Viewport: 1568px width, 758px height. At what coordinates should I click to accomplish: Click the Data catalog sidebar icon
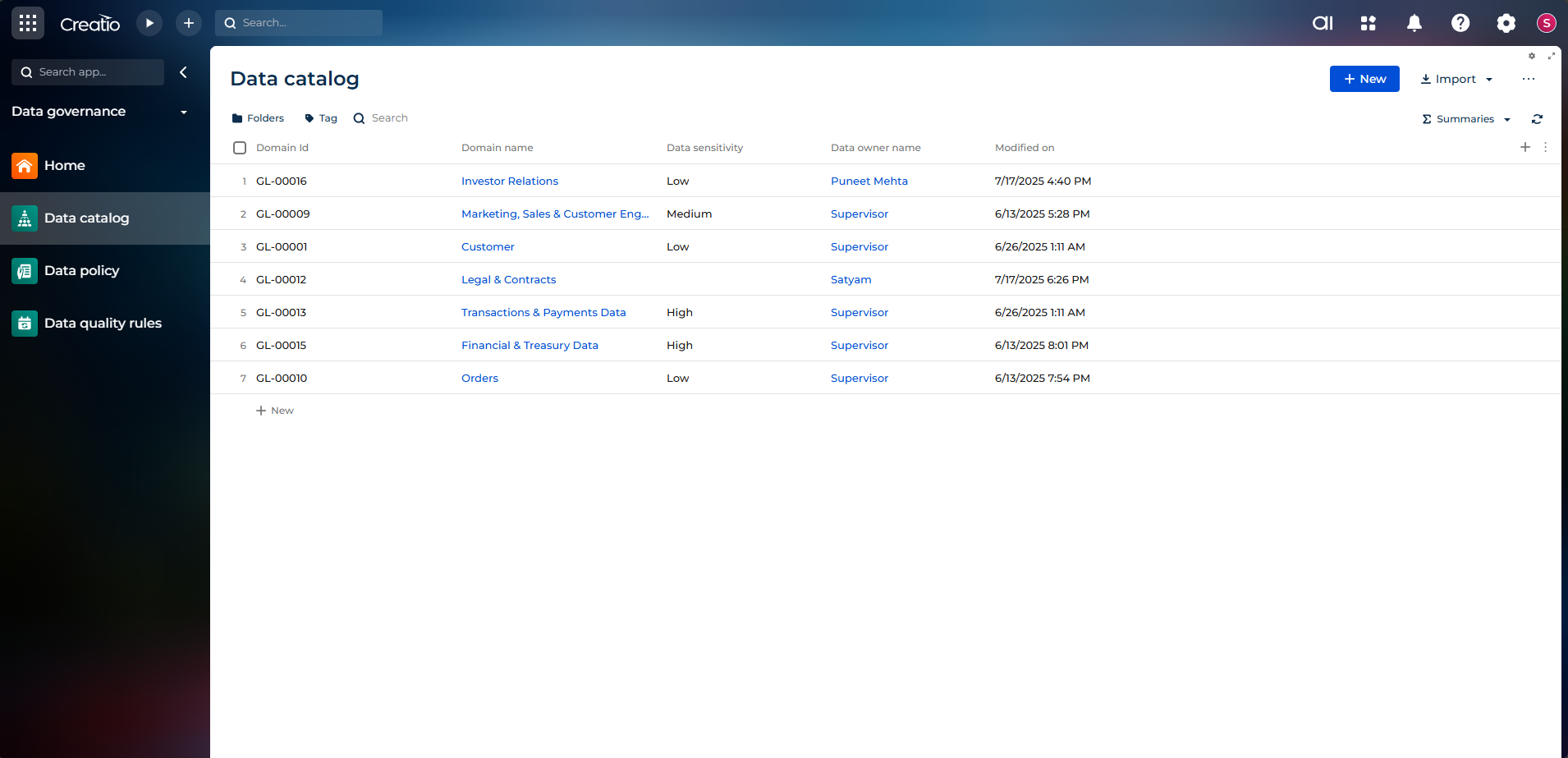pos(25,218)
